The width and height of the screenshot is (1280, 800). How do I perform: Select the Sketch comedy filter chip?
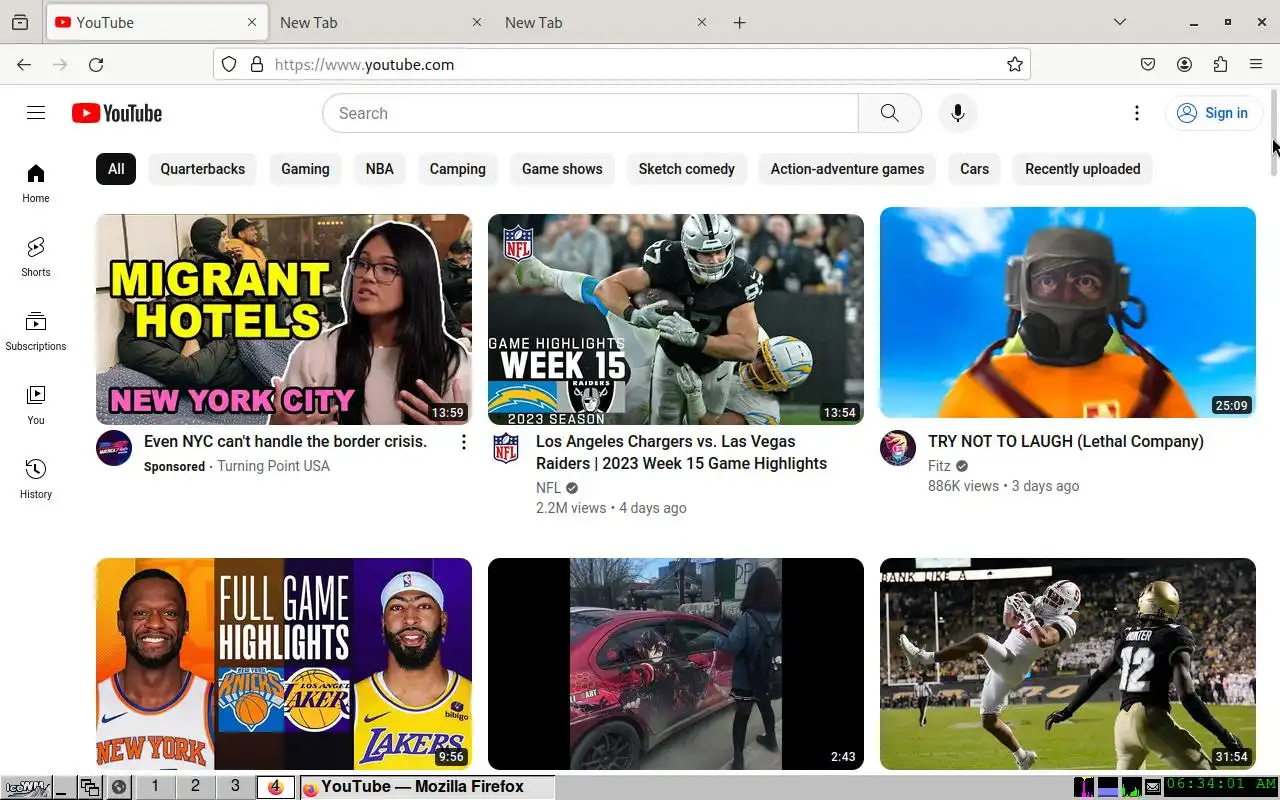pyautogui.click(x=687, y=169)
